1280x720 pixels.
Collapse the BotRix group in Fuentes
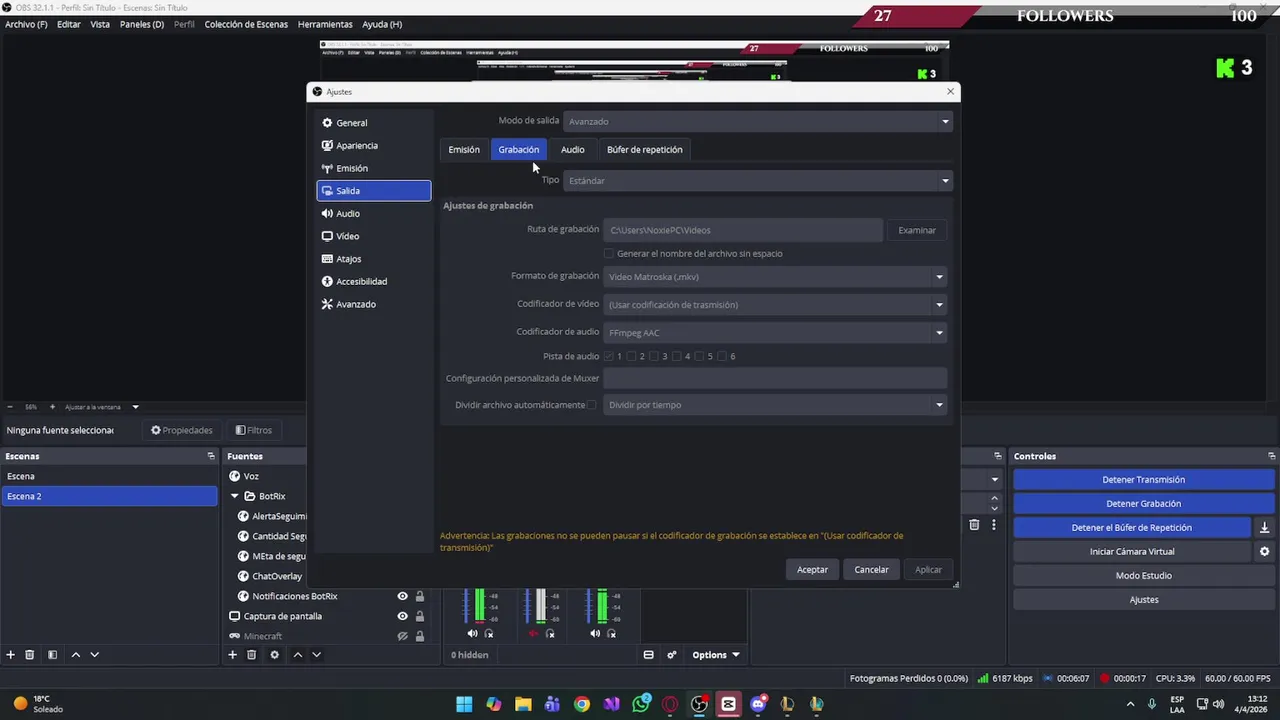pyautogui.click(x=235, y=496)
